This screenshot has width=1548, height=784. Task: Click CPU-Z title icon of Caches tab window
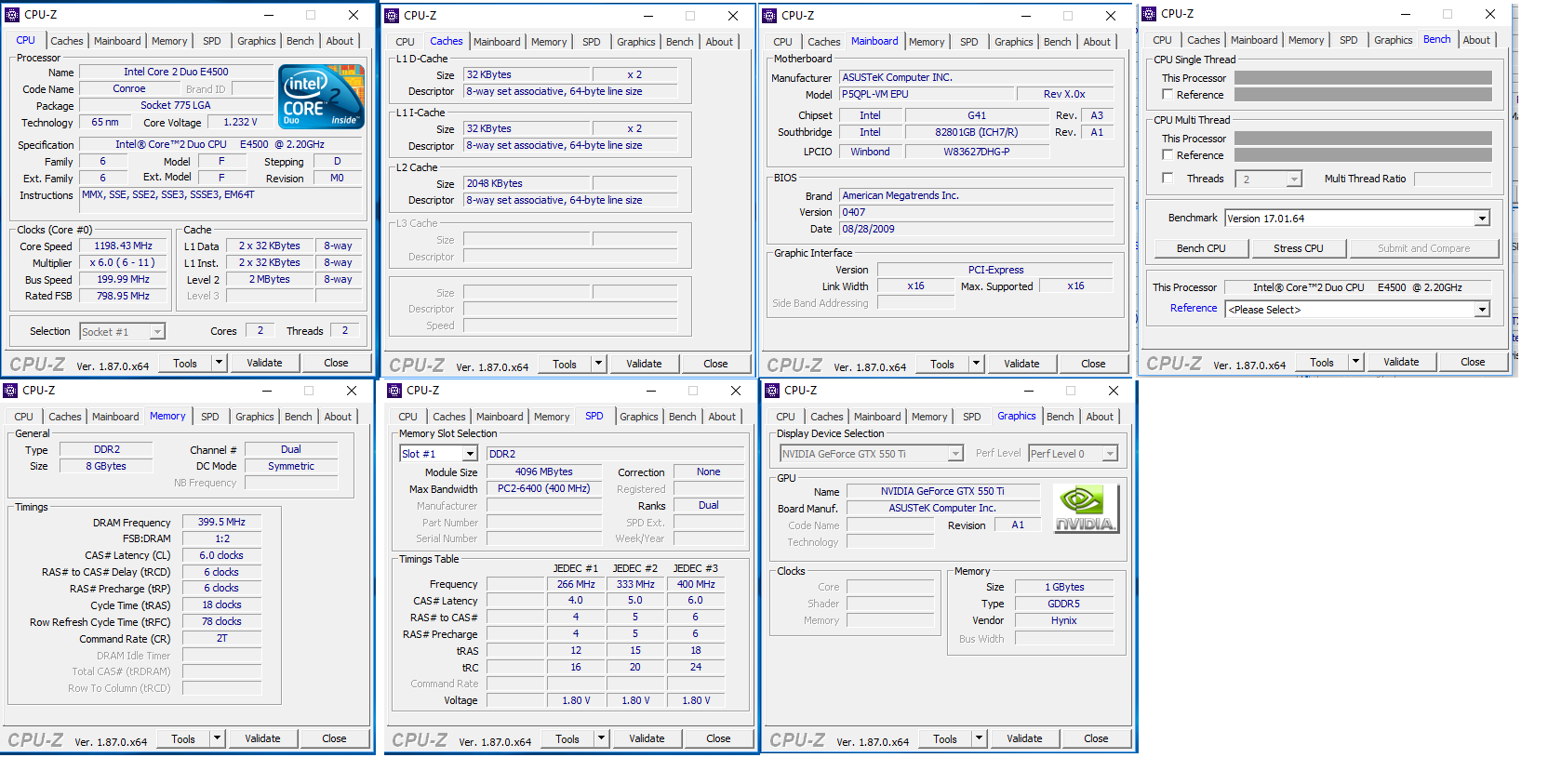click(x=392, y=16)
